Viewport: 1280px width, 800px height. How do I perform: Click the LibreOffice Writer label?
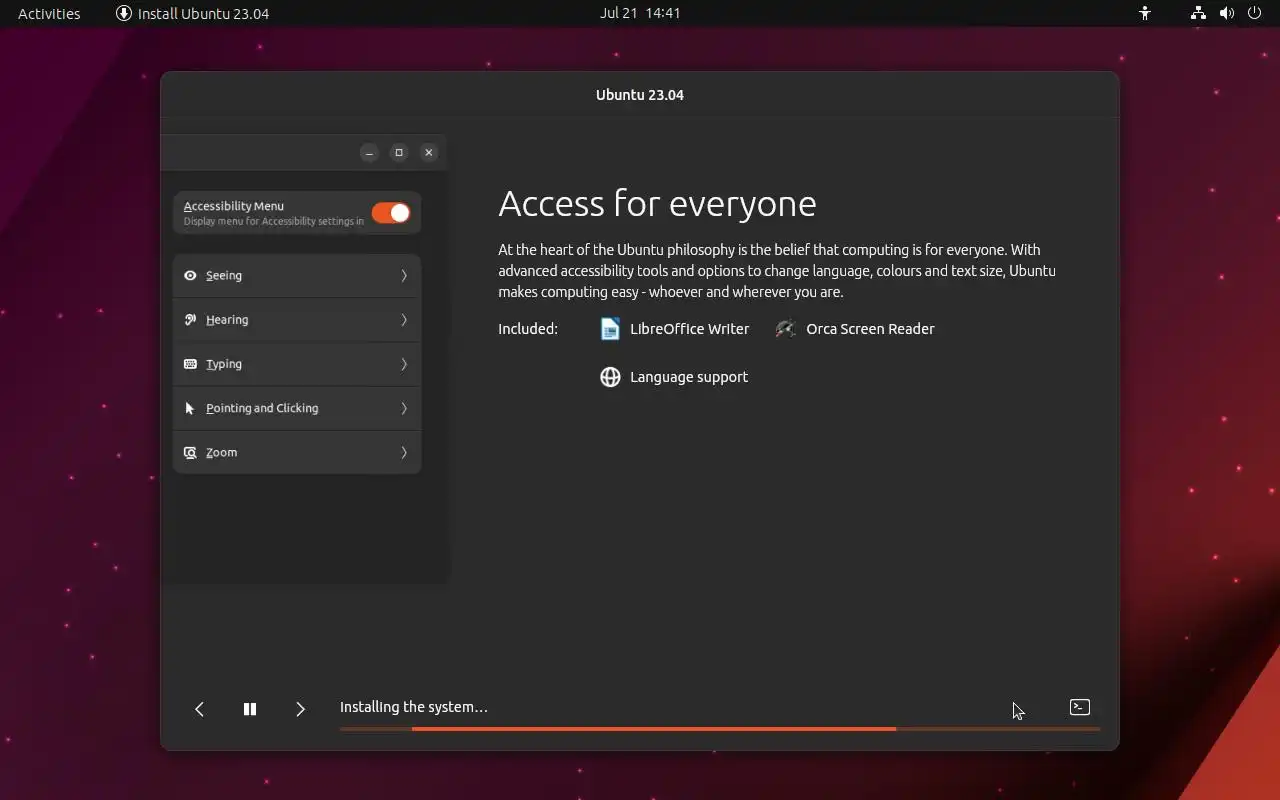point(689,329)
